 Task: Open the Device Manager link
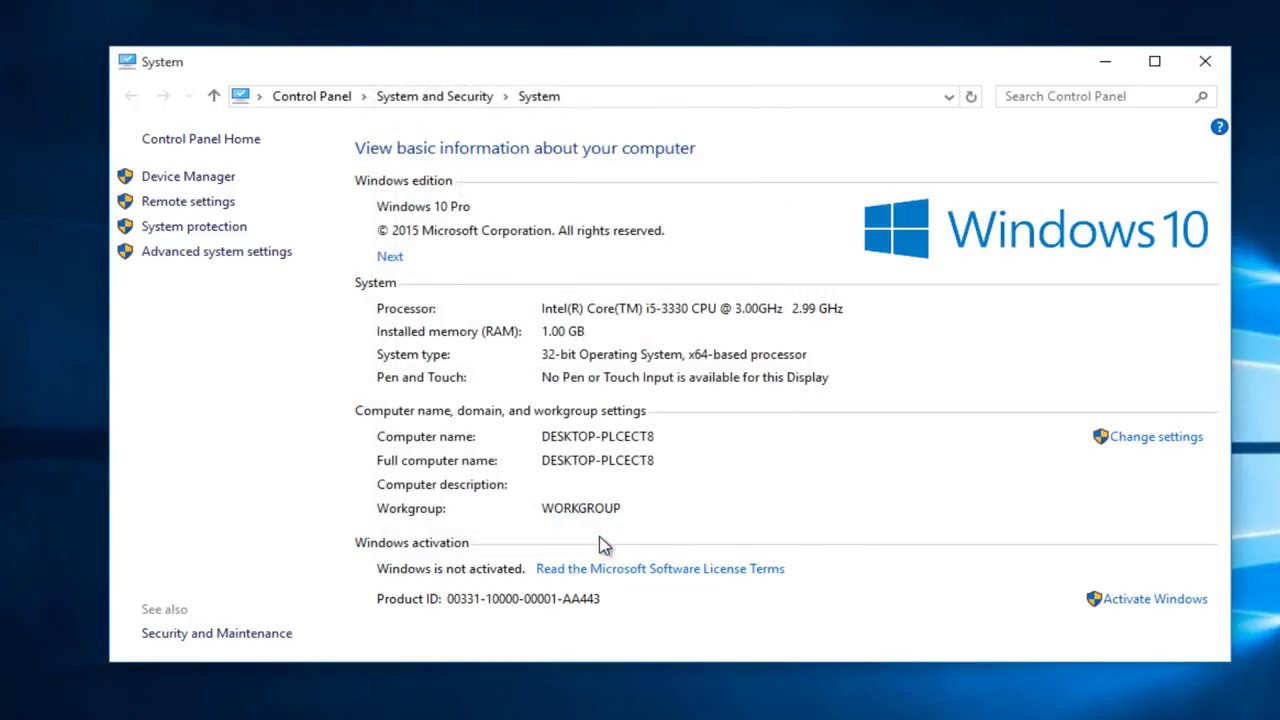pyautogui.click(x=188, y=176)
